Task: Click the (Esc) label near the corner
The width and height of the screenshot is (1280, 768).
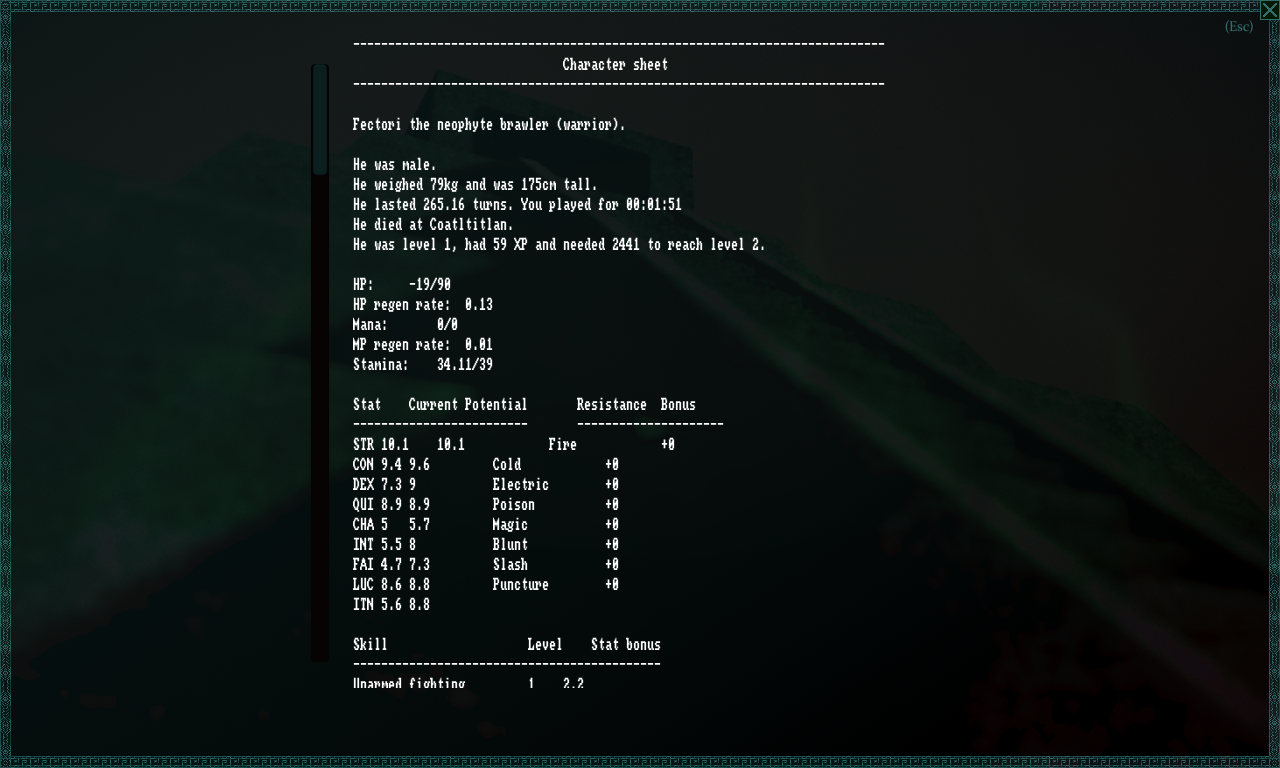Action: click(1238, 26)
